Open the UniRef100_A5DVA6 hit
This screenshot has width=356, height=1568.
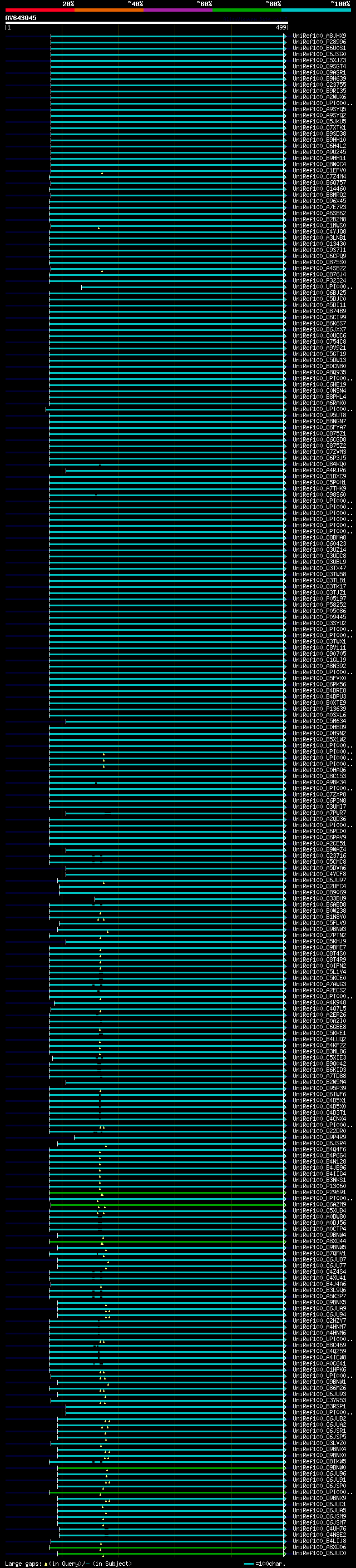coord(319,868)
